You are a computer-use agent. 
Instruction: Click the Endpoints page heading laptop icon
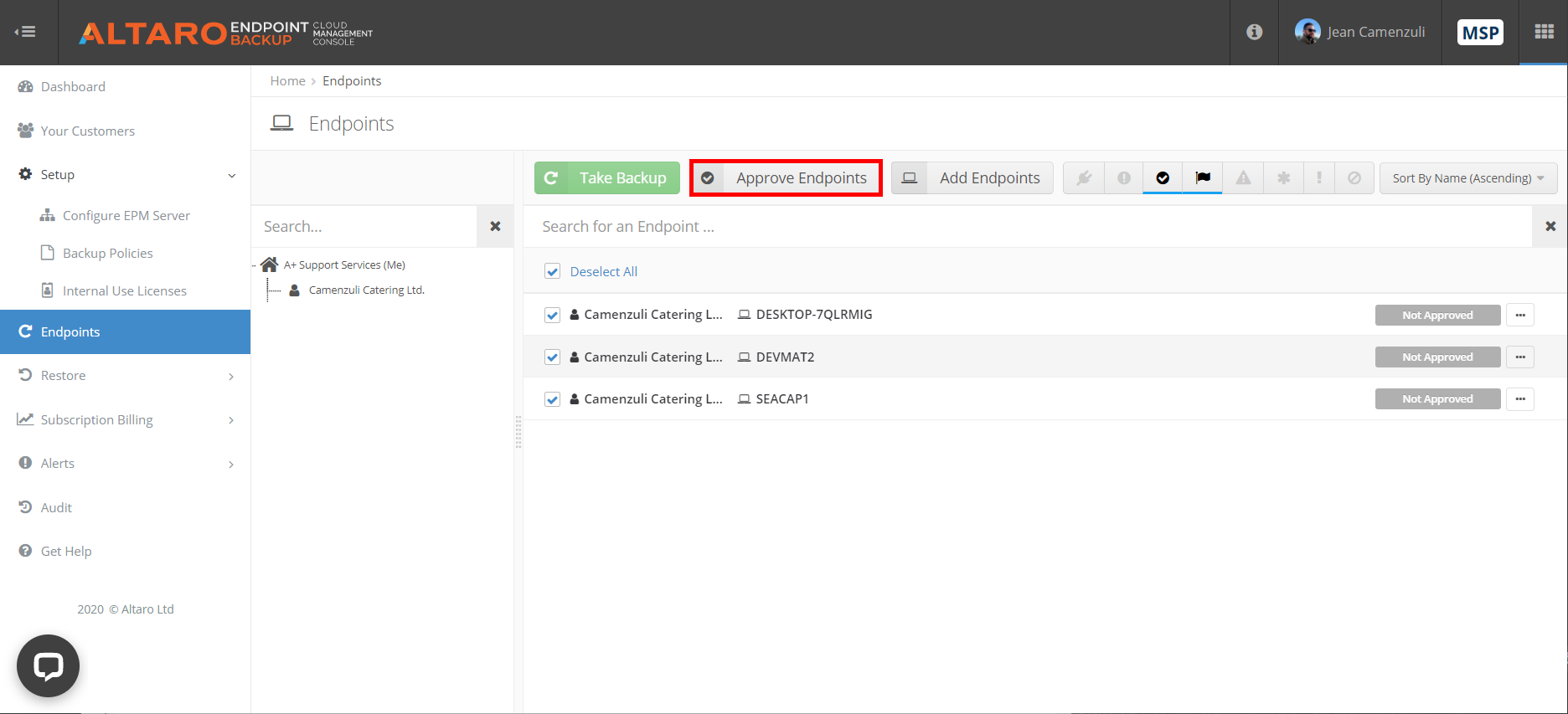pos(281,124)
